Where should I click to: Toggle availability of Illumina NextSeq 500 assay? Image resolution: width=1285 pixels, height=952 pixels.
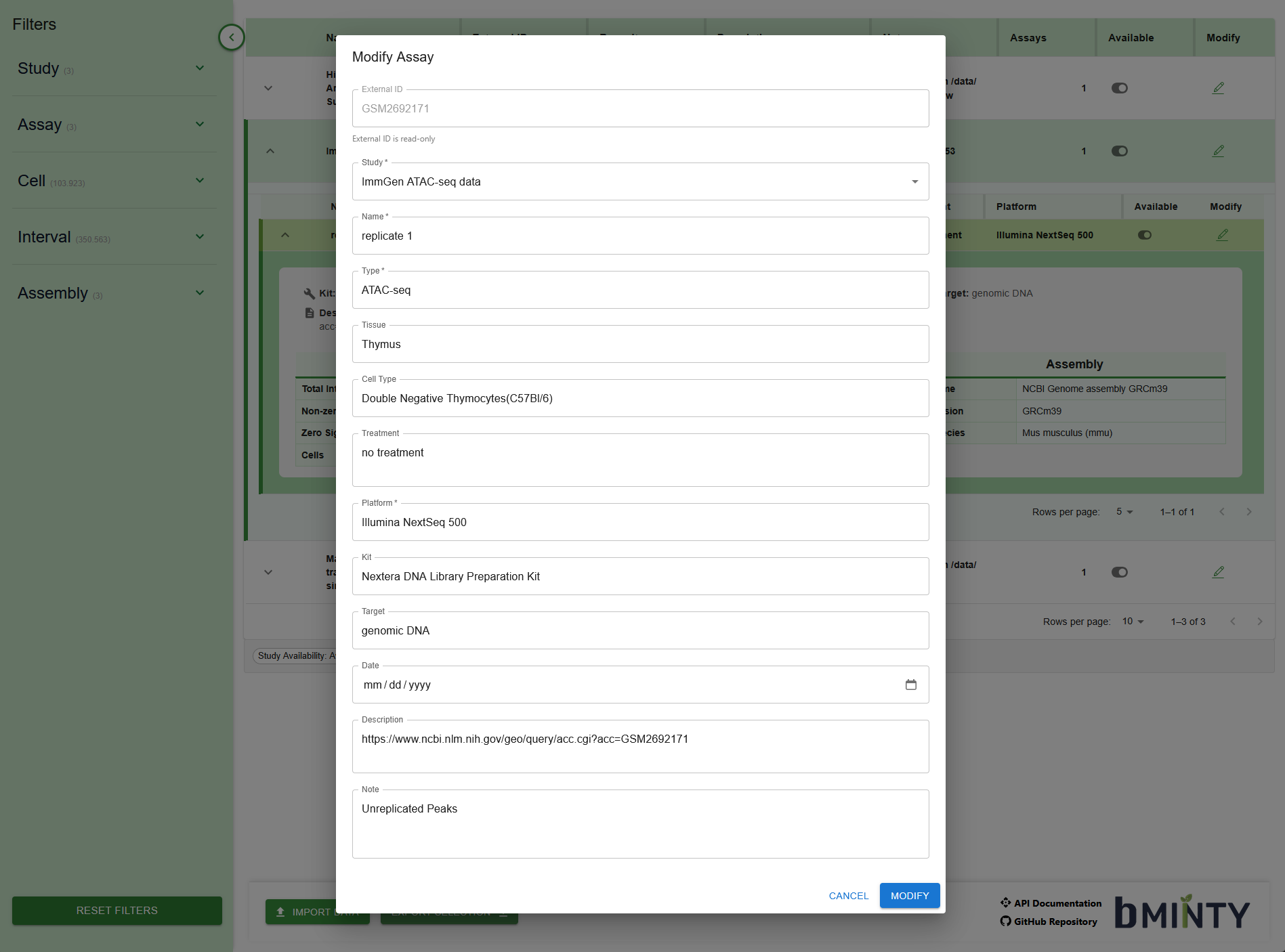(x=1144, y=235)
